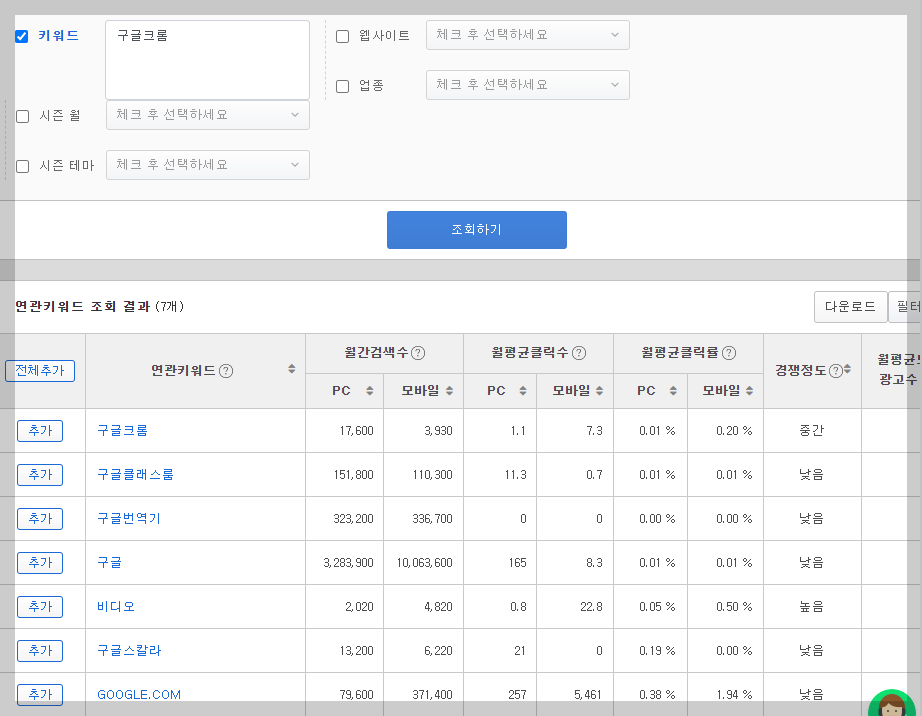The image size is (922, 716).
Task: Select the 5,461 mobile clicks cell
Action: coord(588,695)
